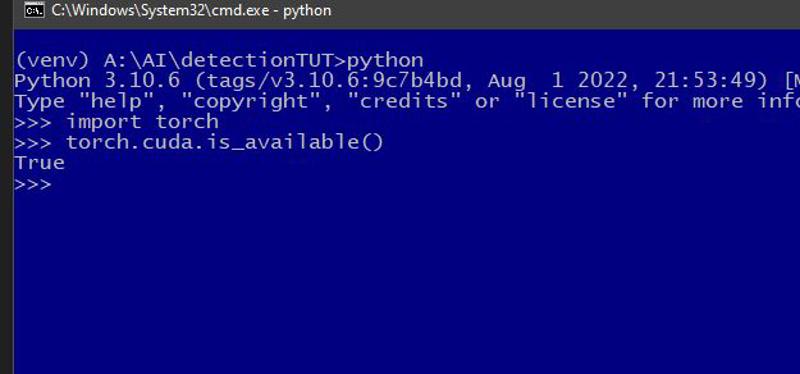Image resolution: width=800 pixels, height=374 pixels.
Task: Click the word "license" in the console
Action: click(x=569, y=102)
